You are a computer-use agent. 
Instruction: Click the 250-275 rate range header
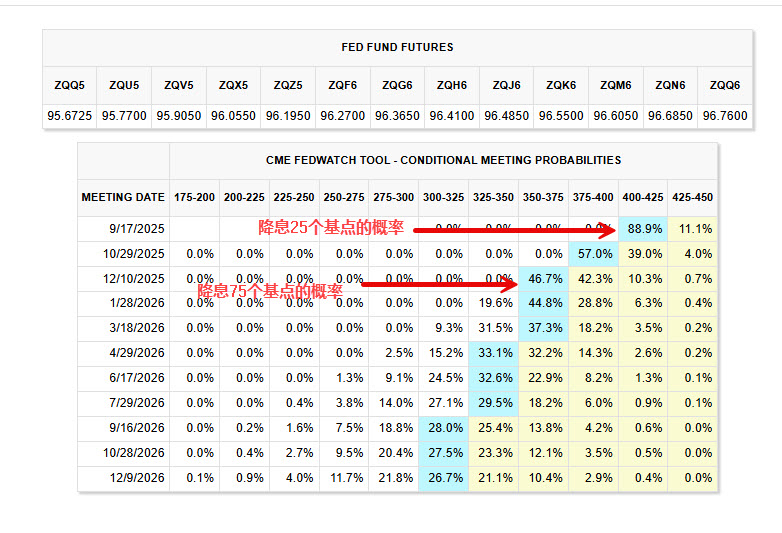tap(344, 197)
